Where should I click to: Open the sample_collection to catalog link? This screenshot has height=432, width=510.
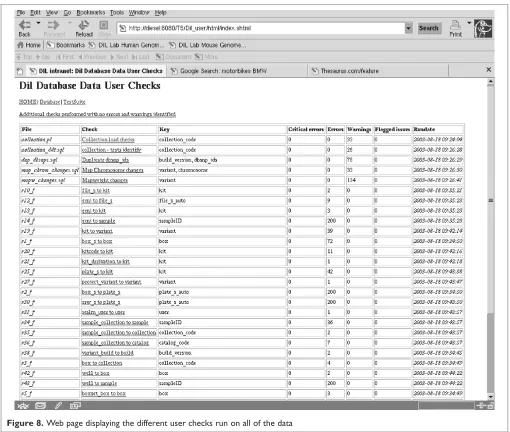(x=115, y=343)
